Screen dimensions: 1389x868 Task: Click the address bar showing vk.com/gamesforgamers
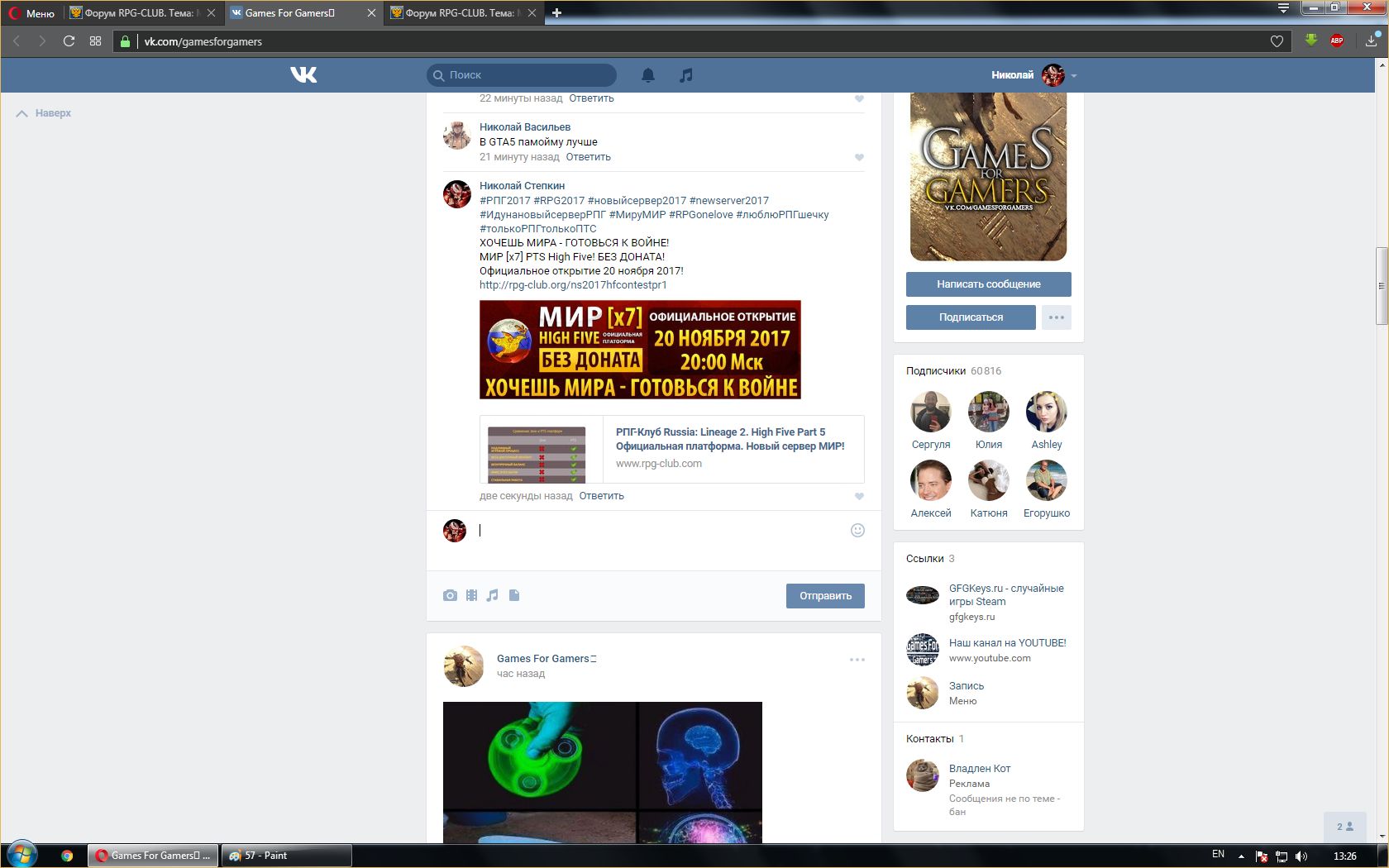click(x=703, y=41)
